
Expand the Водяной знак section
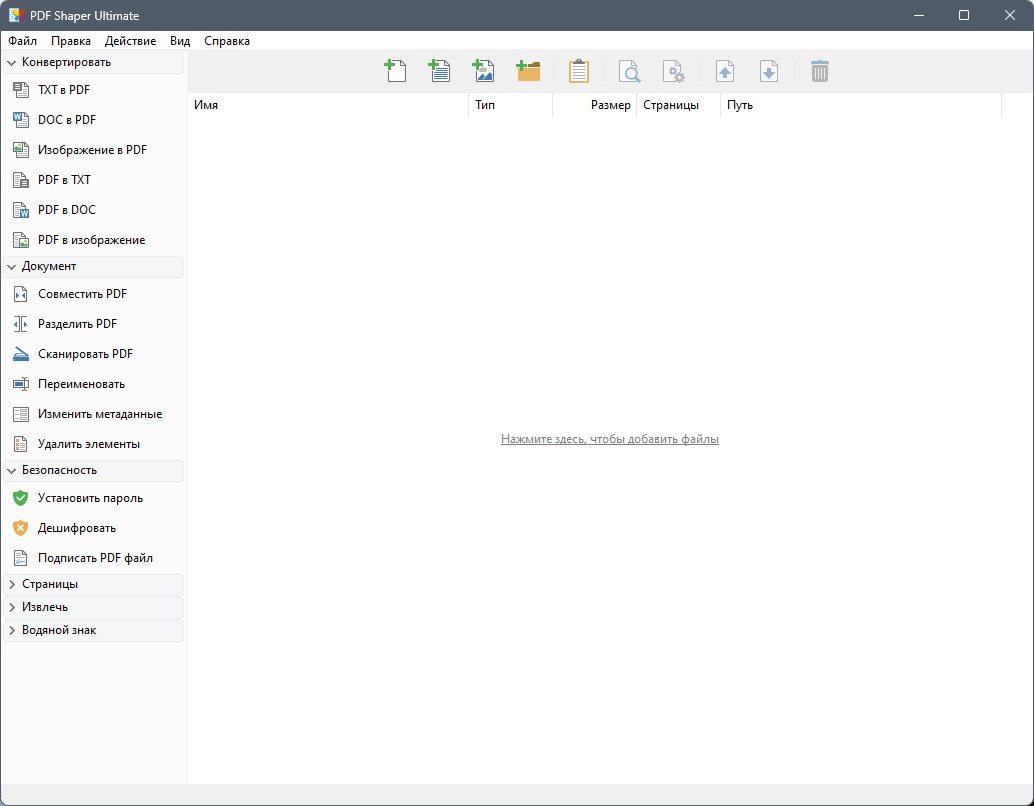pos(59,630)
